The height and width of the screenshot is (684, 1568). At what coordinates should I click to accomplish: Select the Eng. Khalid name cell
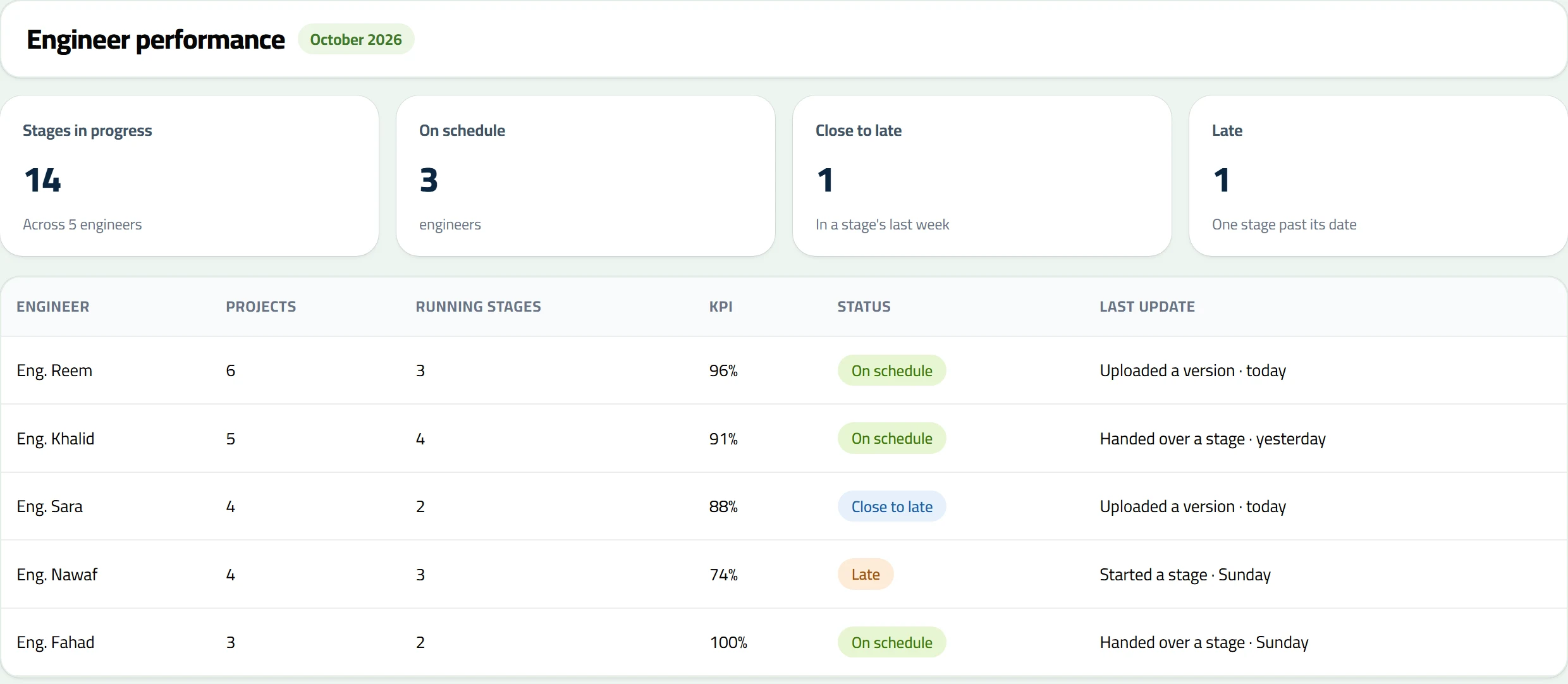56,439
